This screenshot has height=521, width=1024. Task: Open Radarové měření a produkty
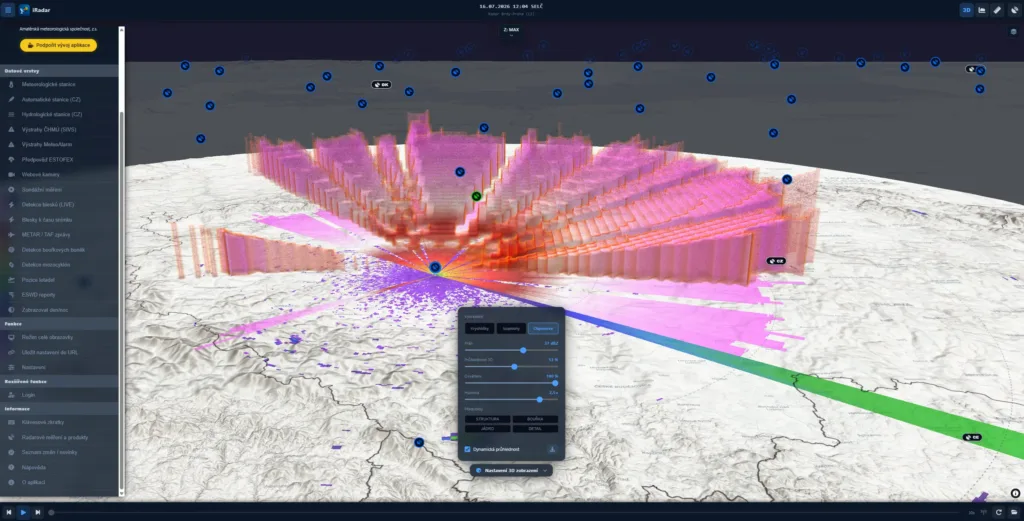click(59, 437)
